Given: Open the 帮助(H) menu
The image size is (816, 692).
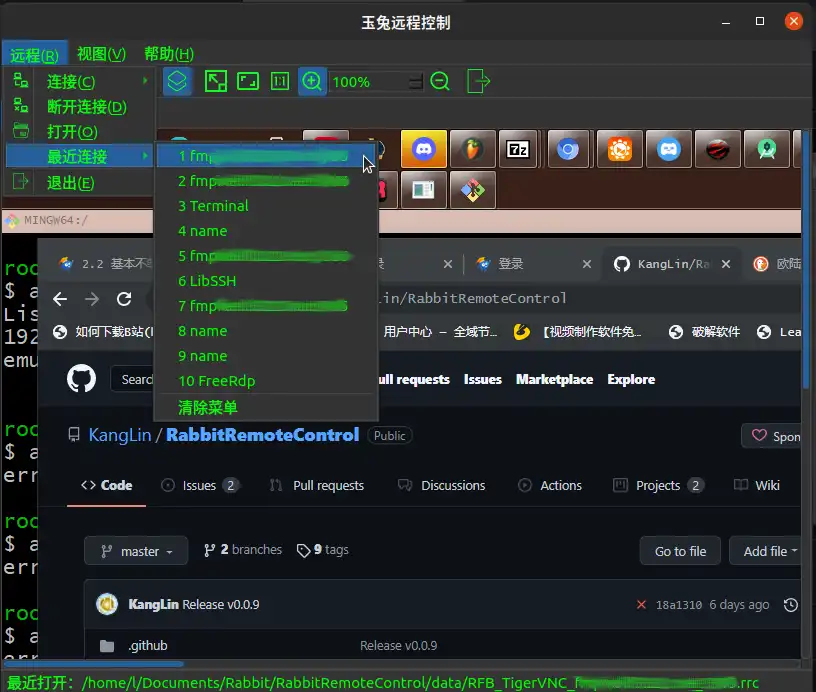Looking at the screenshot, I should (x=169, y=54).
